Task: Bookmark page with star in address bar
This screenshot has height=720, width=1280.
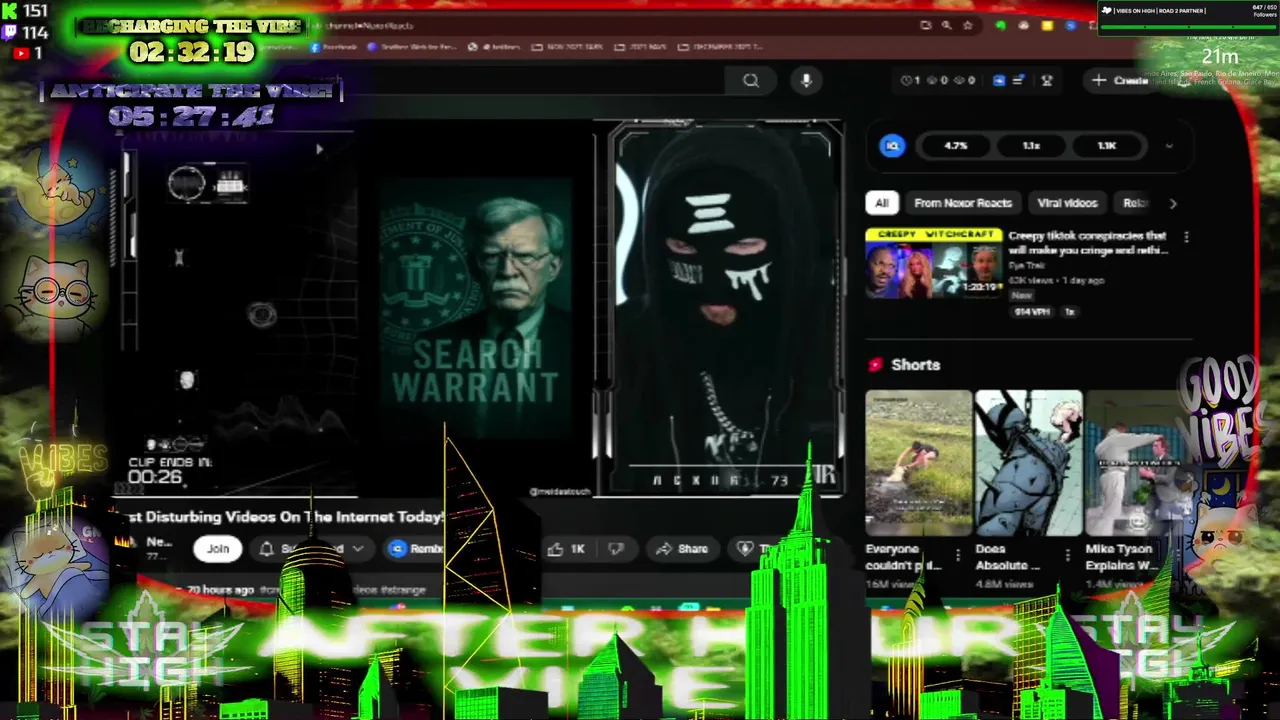Action: (967, 25)
